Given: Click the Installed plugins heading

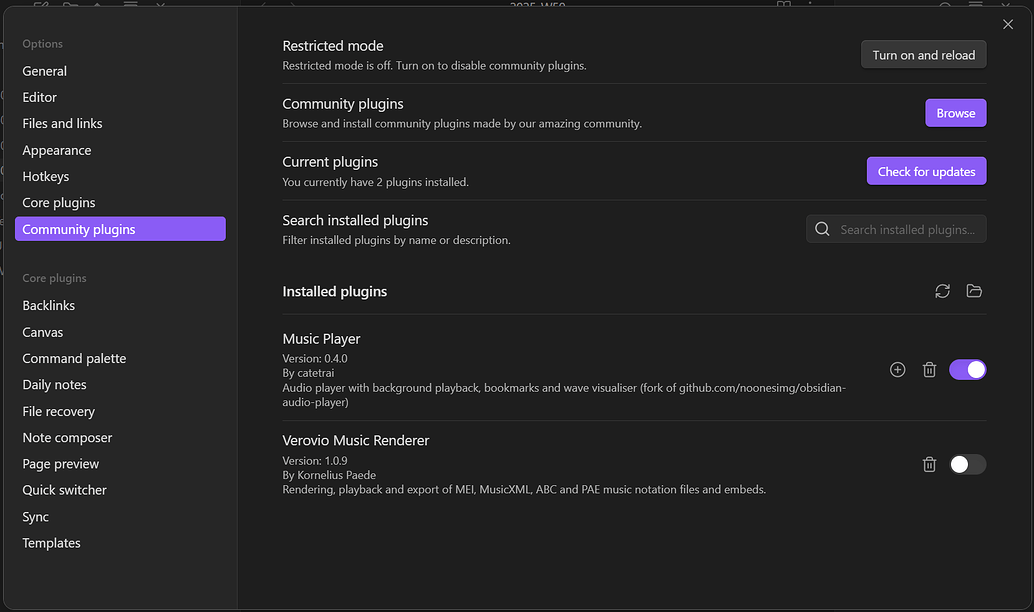Looking at the screenshot, I should 334,291.
